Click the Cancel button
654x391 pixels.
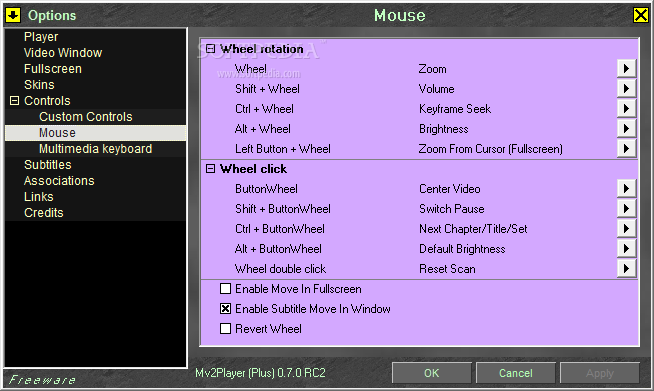[516, 373]
